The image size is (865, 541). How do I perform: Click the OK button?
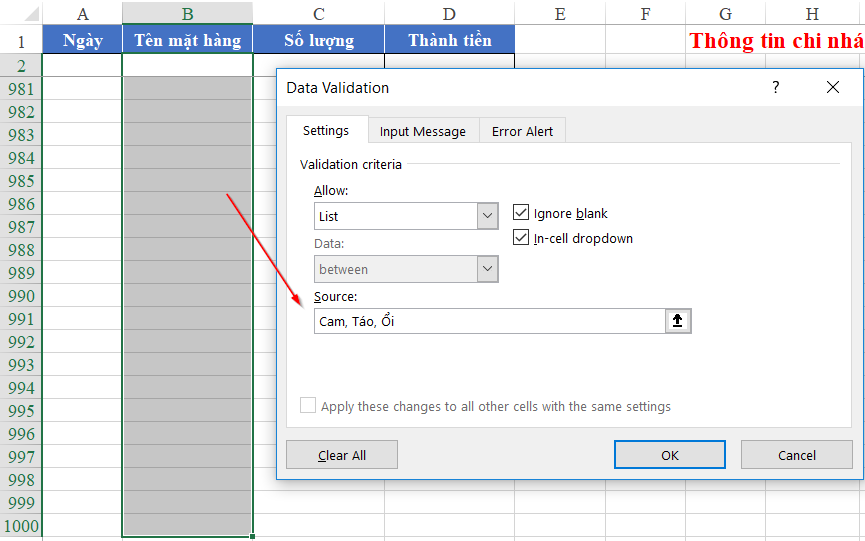click(x=670, y=455)
